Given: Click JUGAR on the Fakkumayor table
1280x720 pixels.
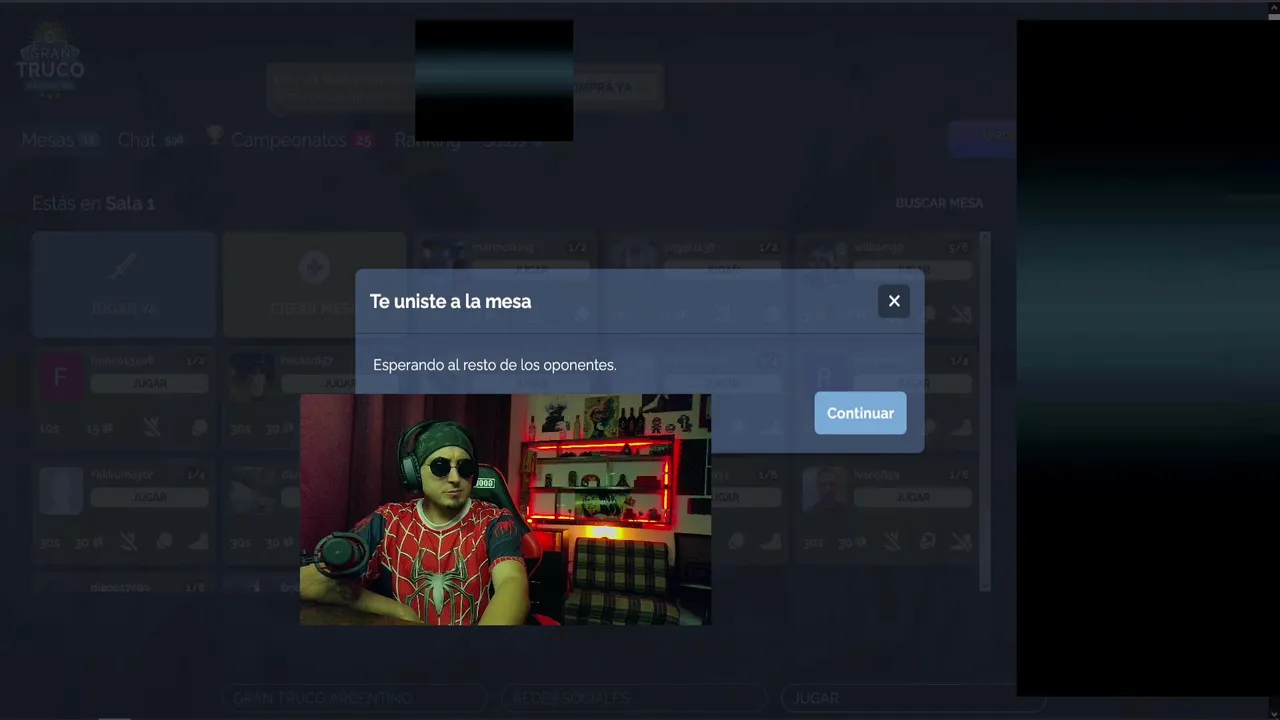Looking at the screenshot, I should (x=150, y=497).
